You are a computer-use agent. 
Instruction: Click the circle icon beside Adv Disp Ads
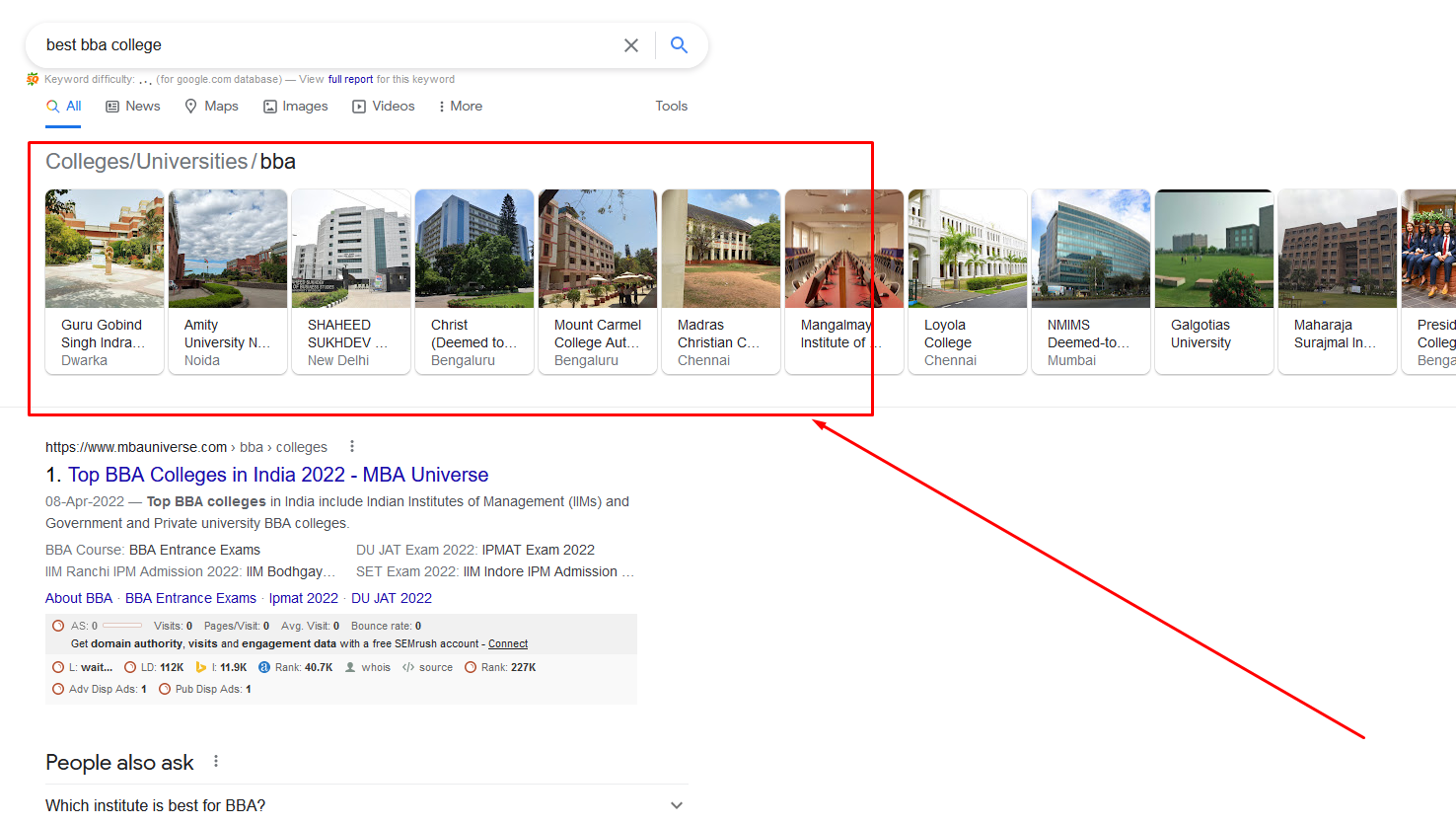pyautogui.click(x=58, y=689)
